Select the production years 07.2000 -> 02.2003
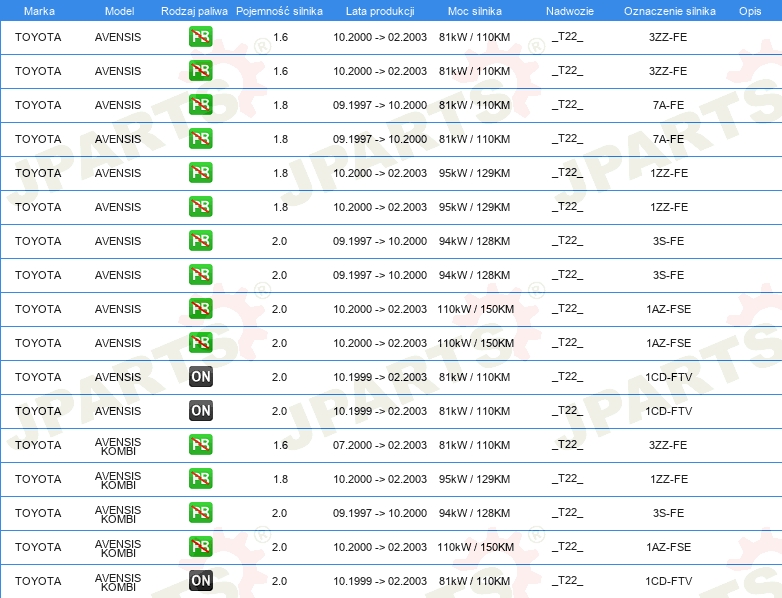 coord(380,445)
